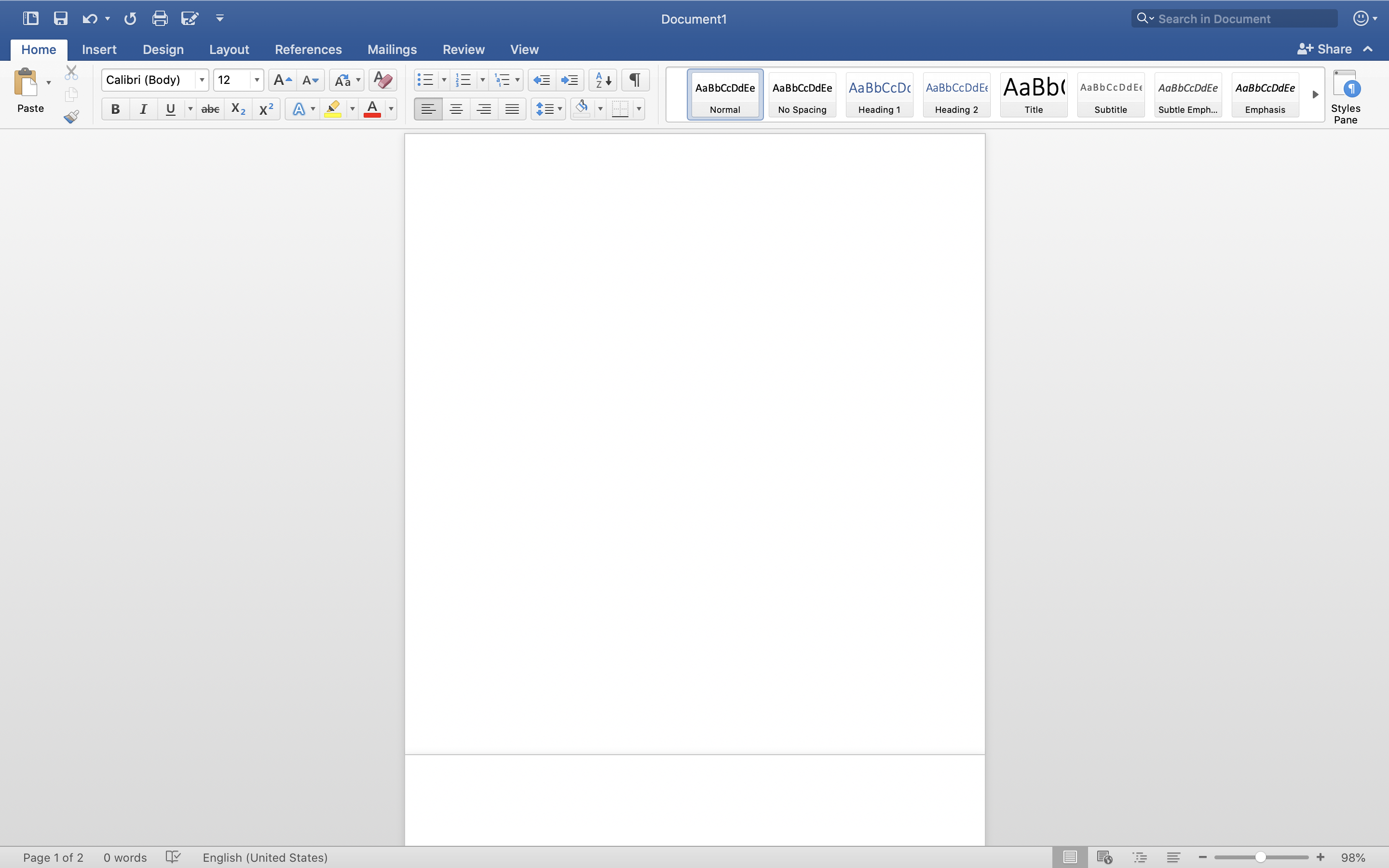Open the Layout tab
The width and height of the screenshot is (1389, 868).
229,49
